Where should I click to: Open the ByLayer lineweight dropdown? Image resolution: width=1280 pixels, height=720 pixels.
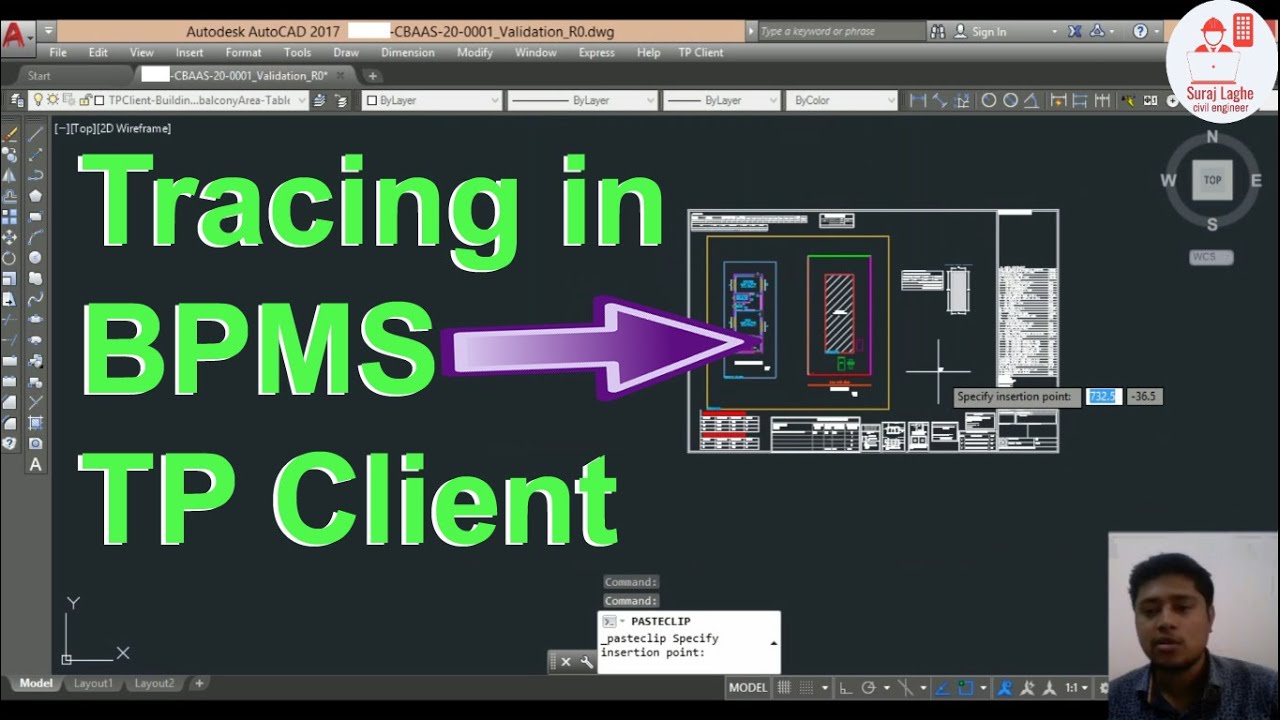[722, 100]
